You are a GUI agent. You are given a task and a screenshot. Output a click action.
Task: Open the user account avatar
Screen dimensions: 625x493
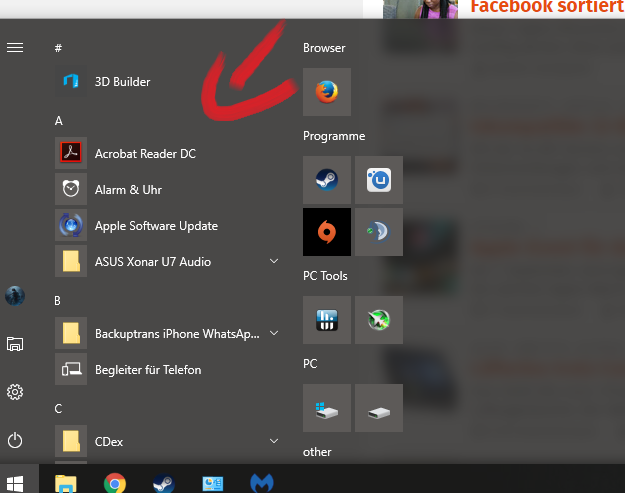pyautogui.click(x=15, y=296)
